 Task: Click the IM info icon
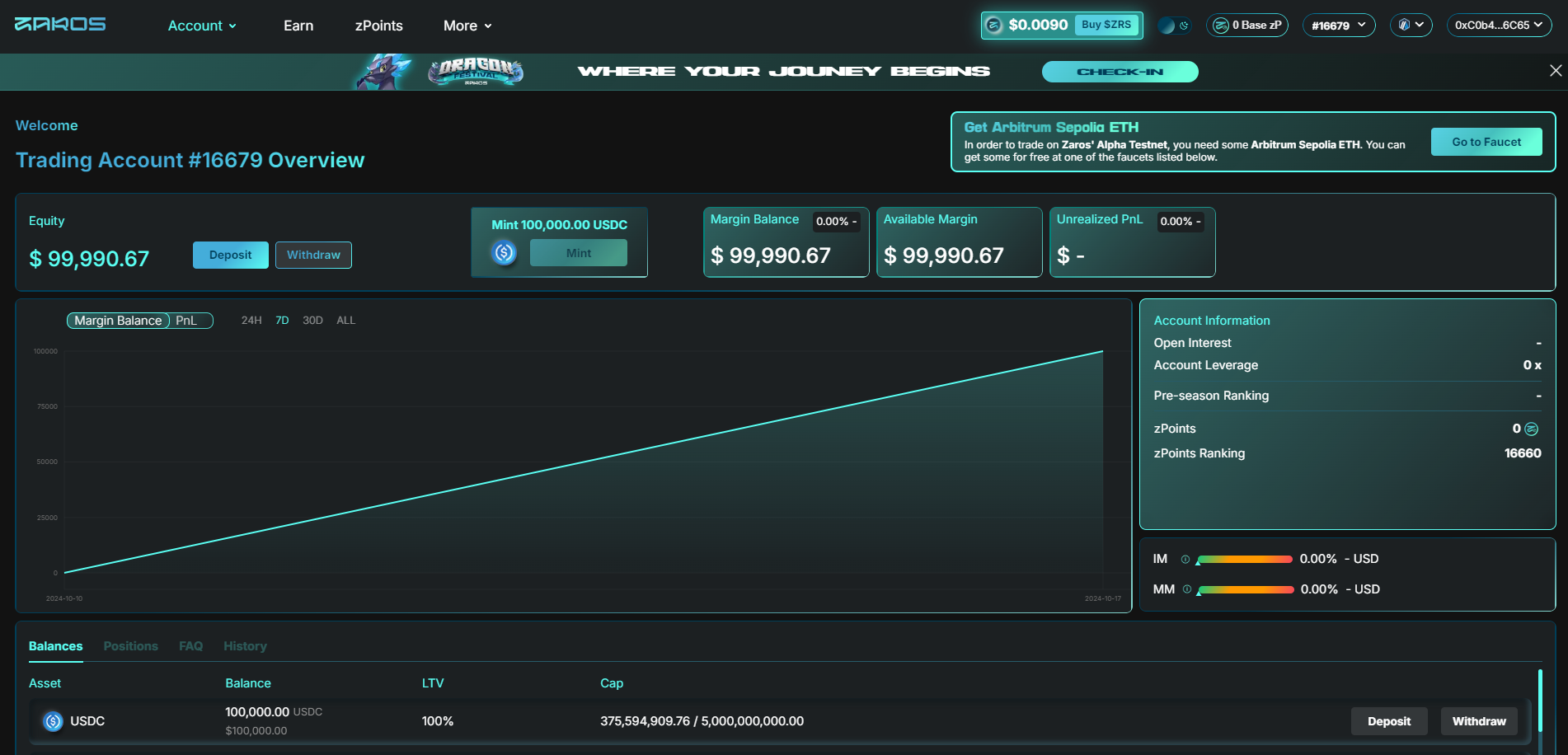click(x=1185, y=560)
